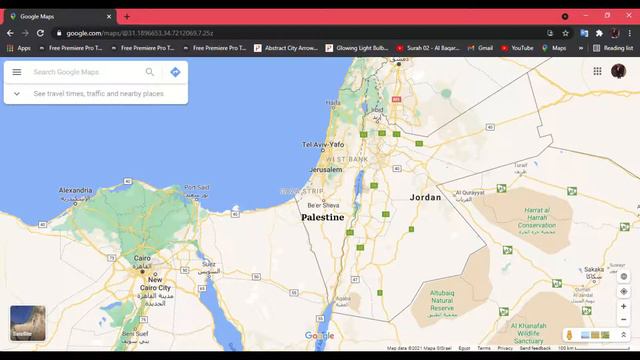The image size is (640, 360).
Task: Click the Jerusalem label
Action: coord(326,169)
